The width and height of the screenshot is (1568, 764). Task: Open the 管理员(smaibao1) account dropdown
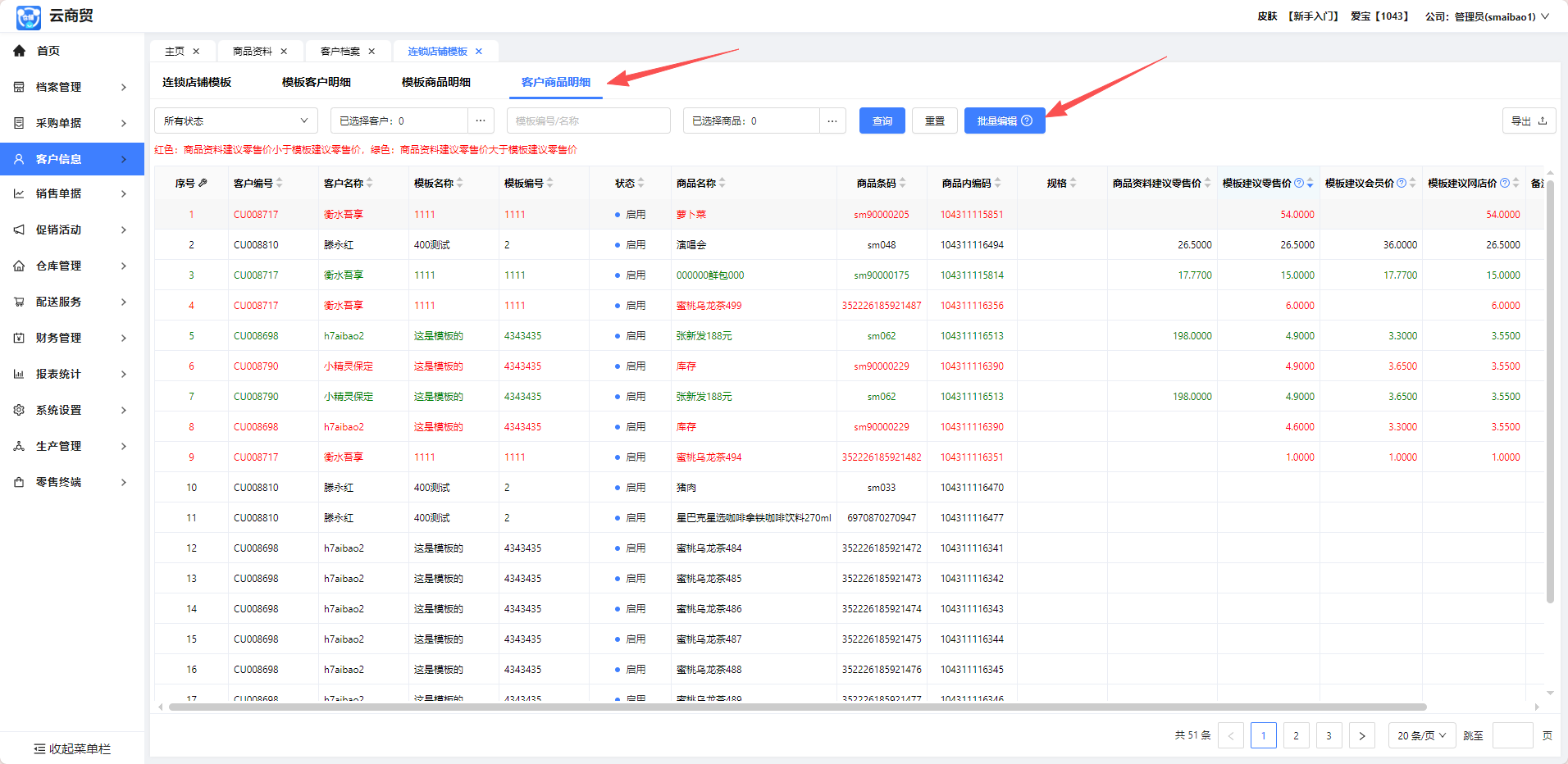click(1502, 16)
